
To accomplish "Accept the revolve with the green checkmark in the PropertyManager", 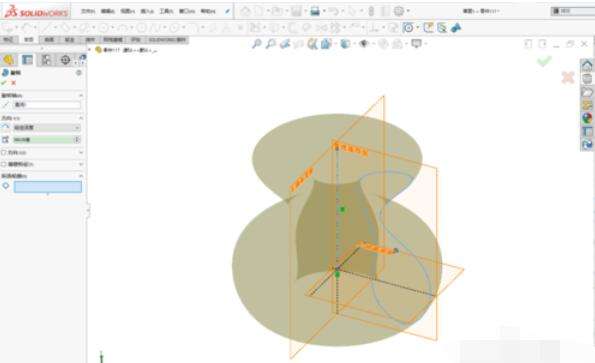I will click(x=4, y=83).
